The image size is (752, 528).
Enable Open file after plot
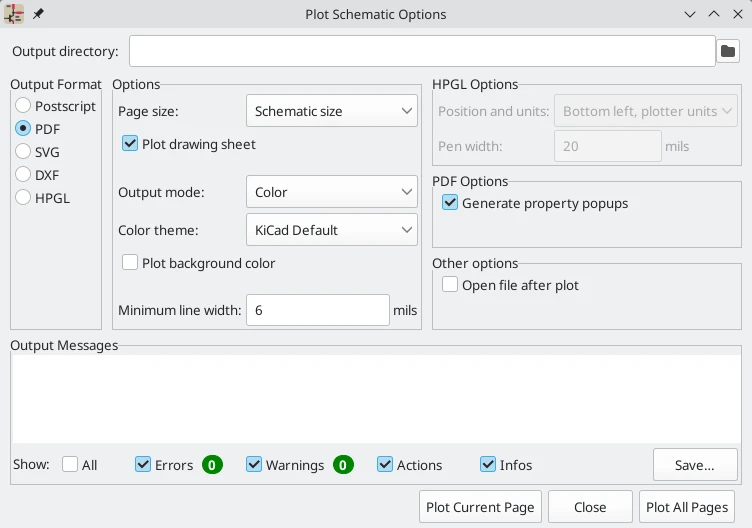[x=450, y=285]
